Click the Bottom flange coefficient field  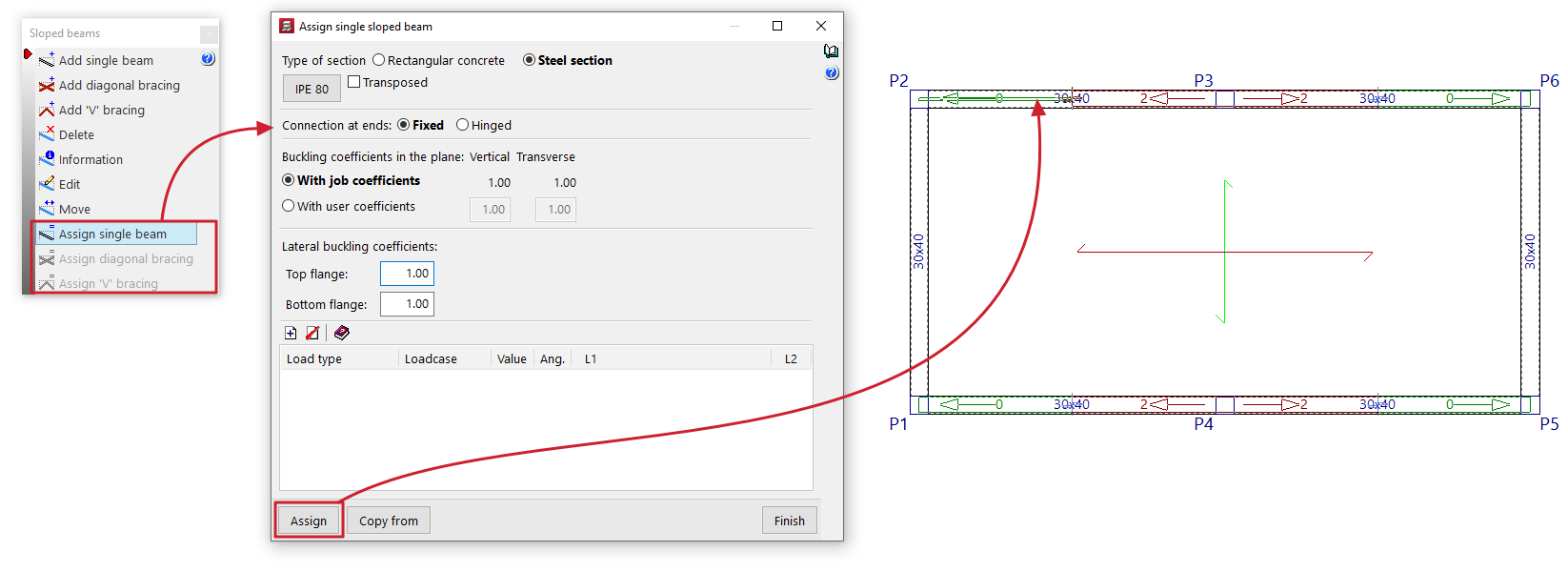(407, 304)
